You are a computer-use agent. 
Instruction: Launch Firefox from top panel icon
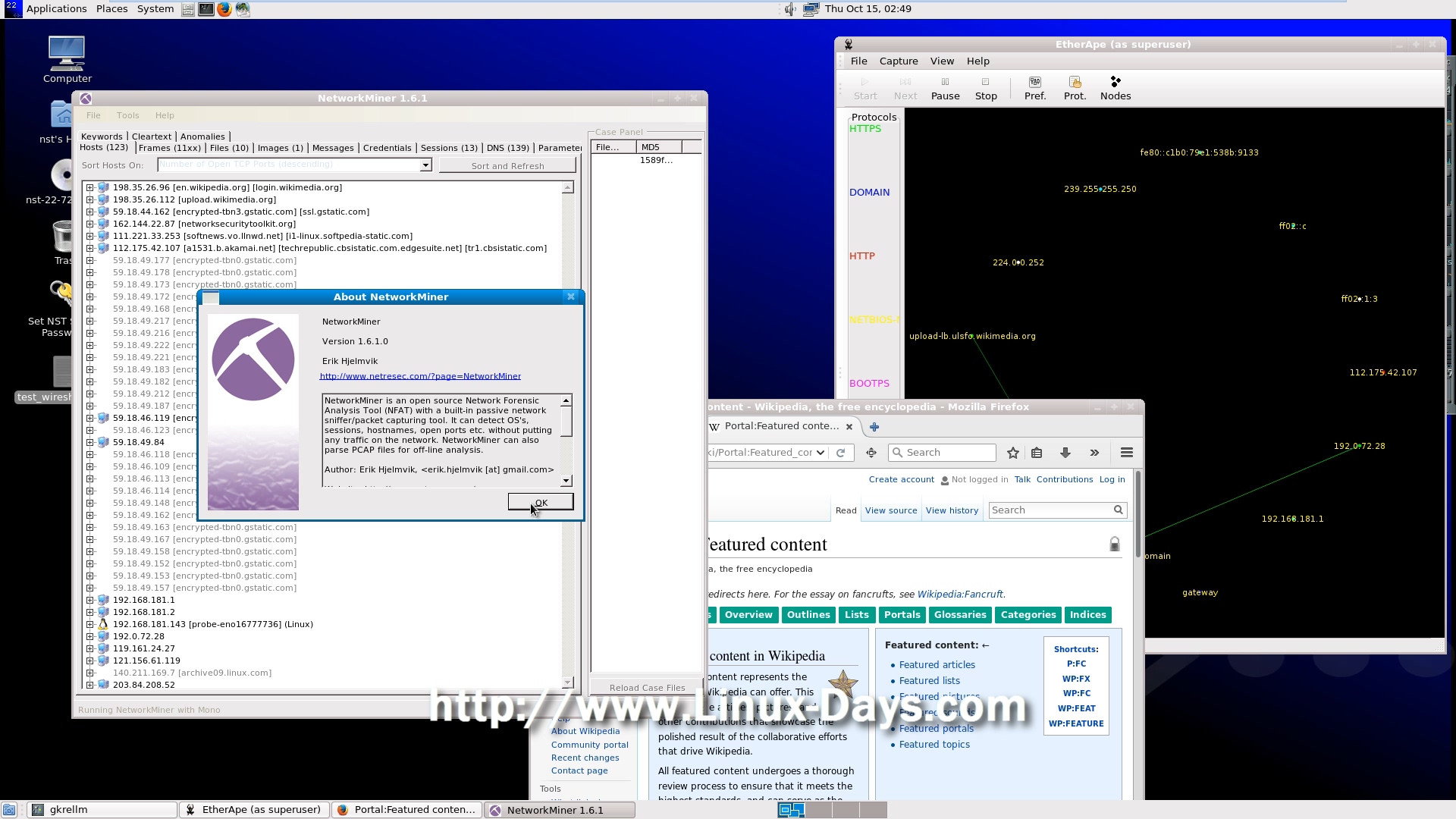tap(224, 9)
